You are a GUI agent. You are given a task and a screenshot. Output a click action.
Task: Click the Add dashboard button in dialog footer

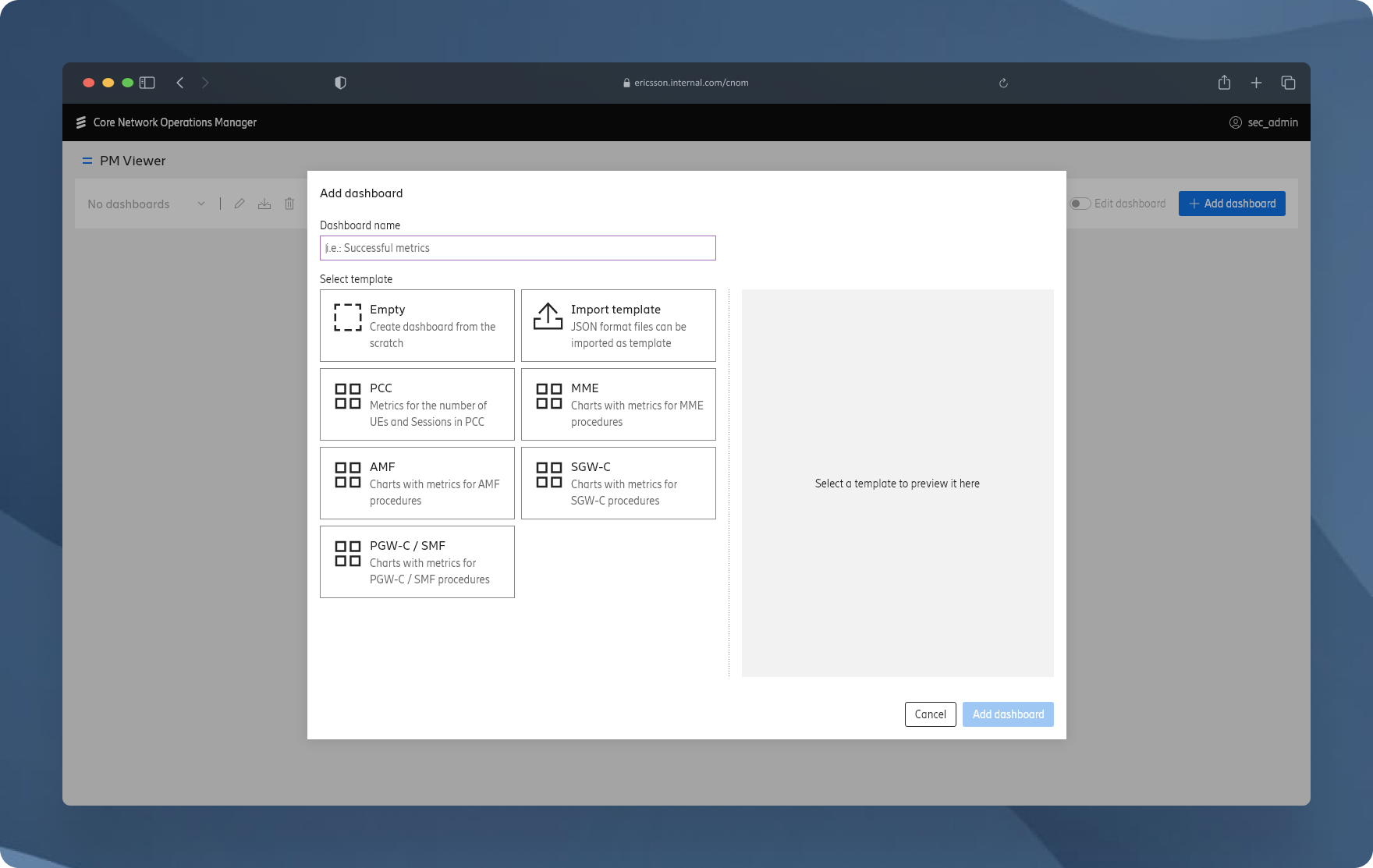[1007, 714]
